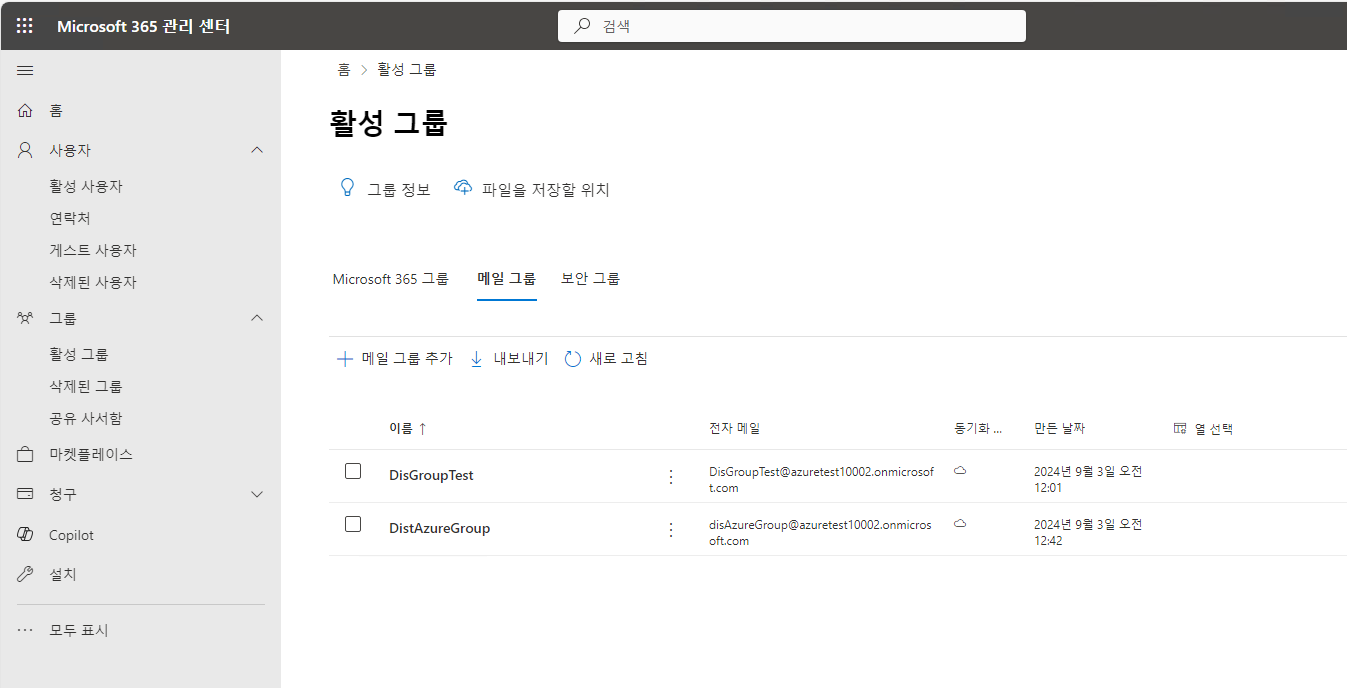This screenshot has height=688, width=1347.
Task: Click the ellipsis icon next to 모두 표시
Action: pos(25,630)
